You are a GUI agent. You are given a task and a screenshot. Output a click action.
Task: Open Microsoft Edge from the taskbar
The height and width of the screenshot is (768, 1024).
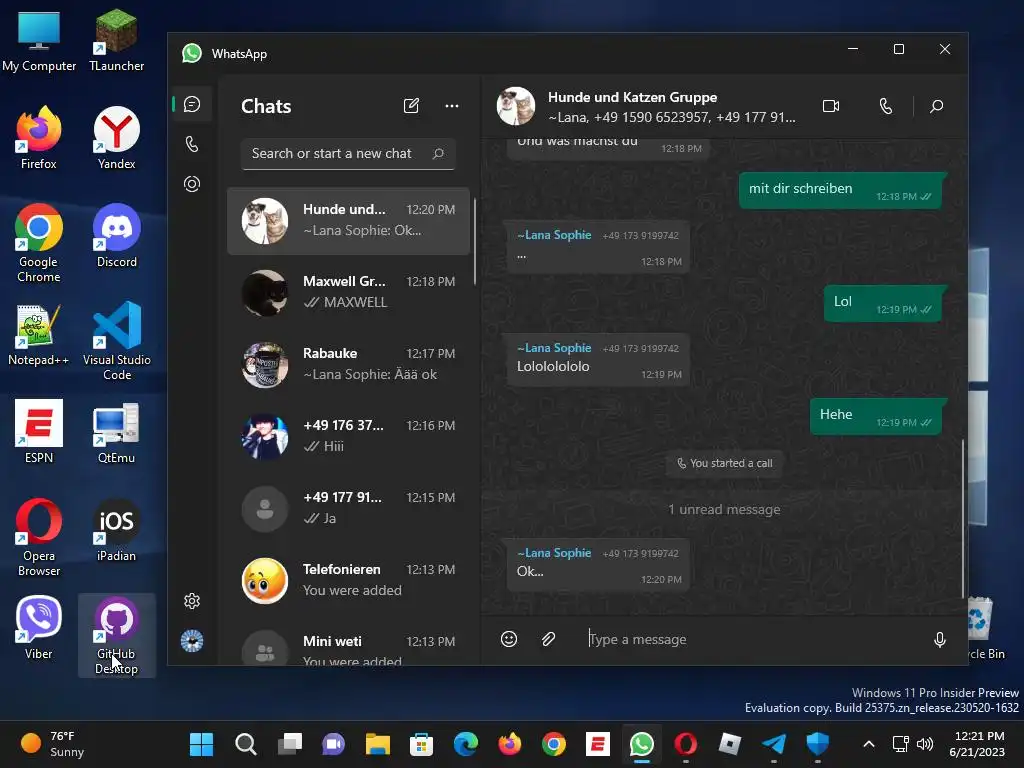(x=466, y=744)
